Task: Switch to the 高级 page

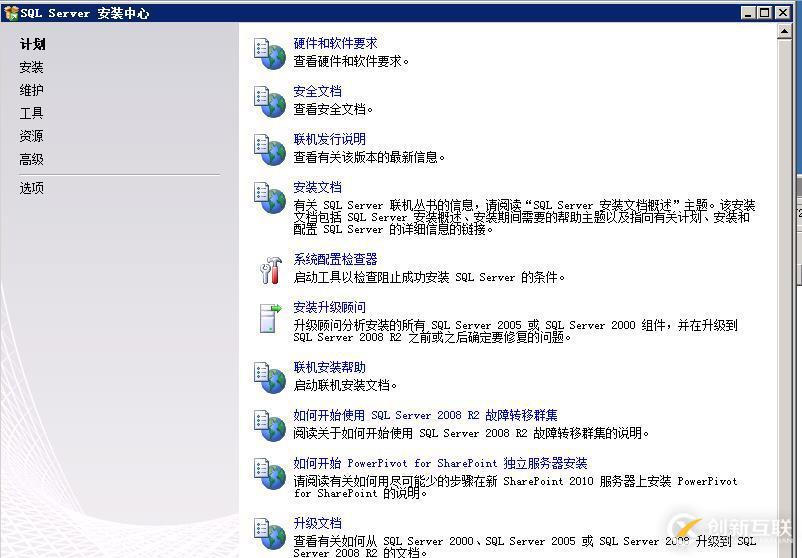Action: (x=32, y=160)
